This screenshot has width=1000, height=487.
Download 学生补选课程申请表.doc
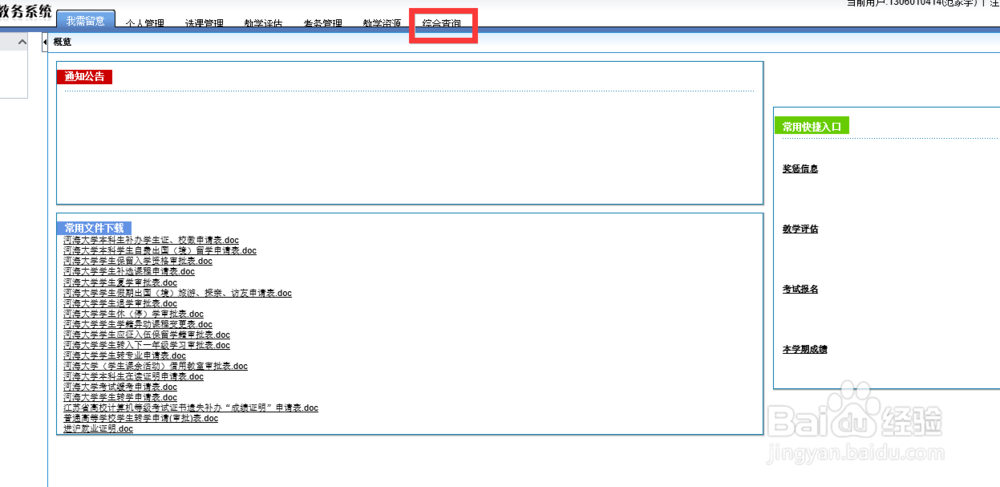tap(129, 272)
